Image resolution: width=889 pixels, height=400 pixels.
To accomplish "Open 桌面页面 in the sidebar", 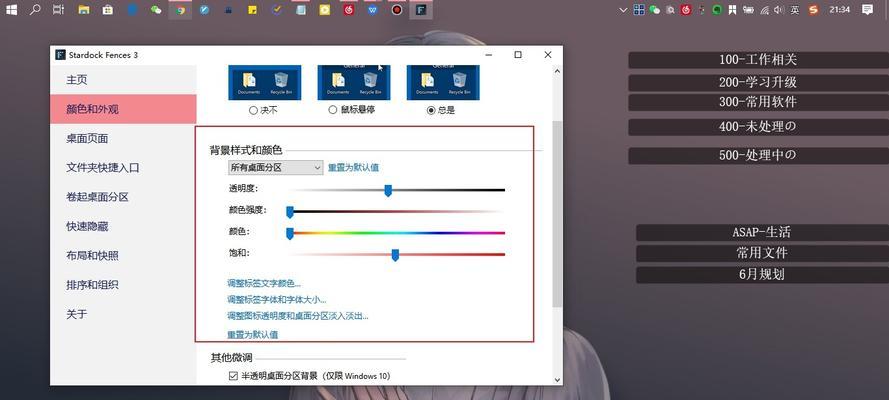I will point(123,138).
